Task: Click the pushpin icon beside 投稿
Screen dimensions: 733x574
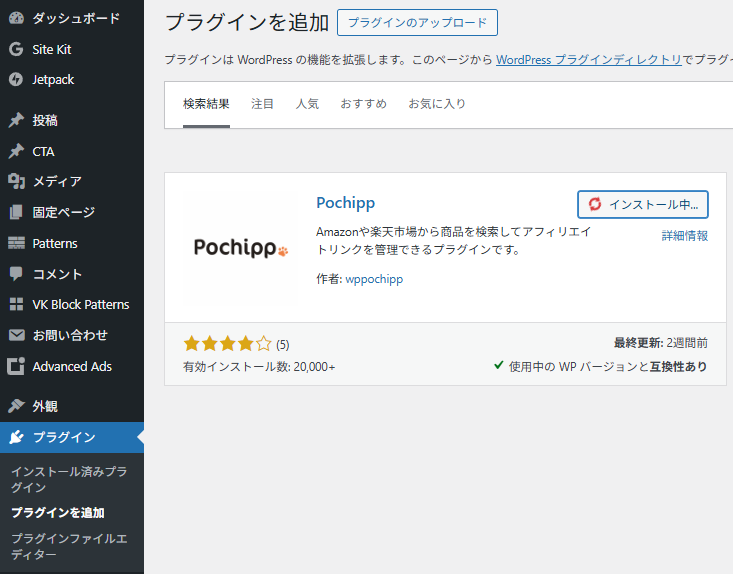Action: pos(16,120)
